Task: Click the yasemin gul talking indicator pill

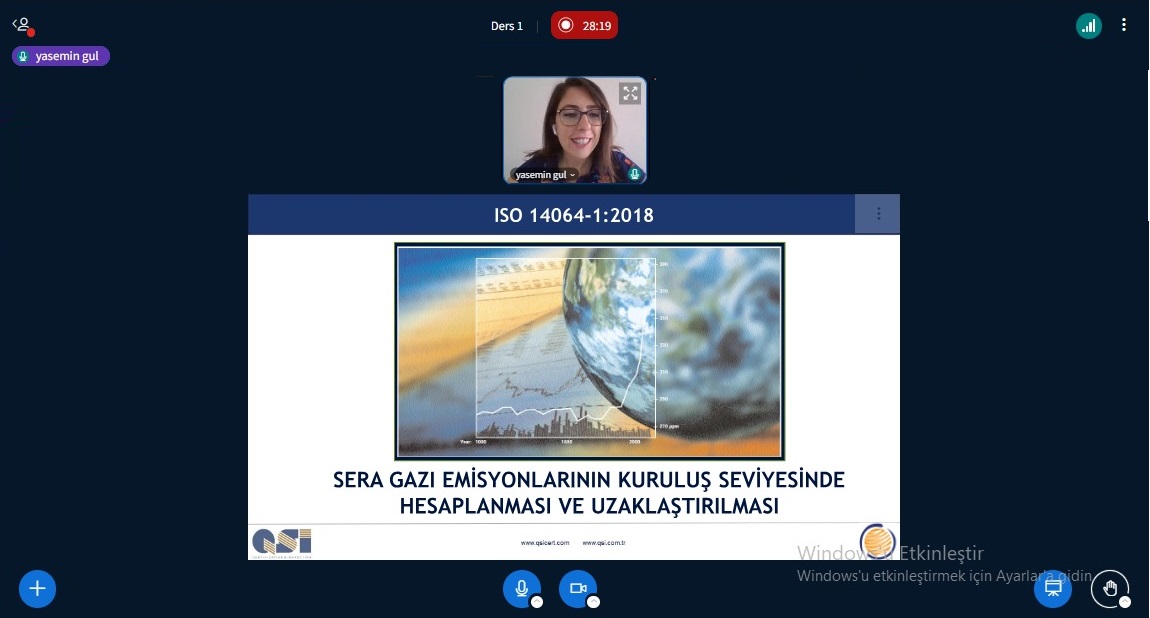Action: pos(61,56)
